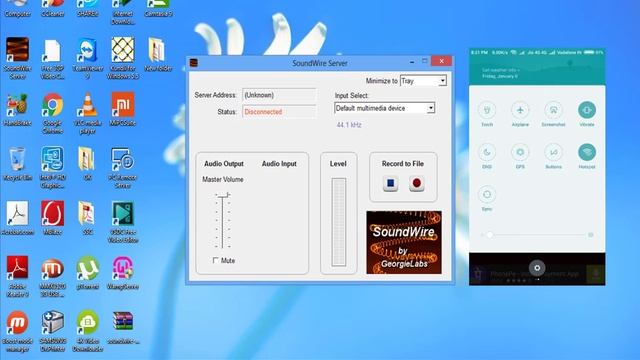Open the uTorrent desktop shortcut
640x360 pixels.
tap(87, 273)
